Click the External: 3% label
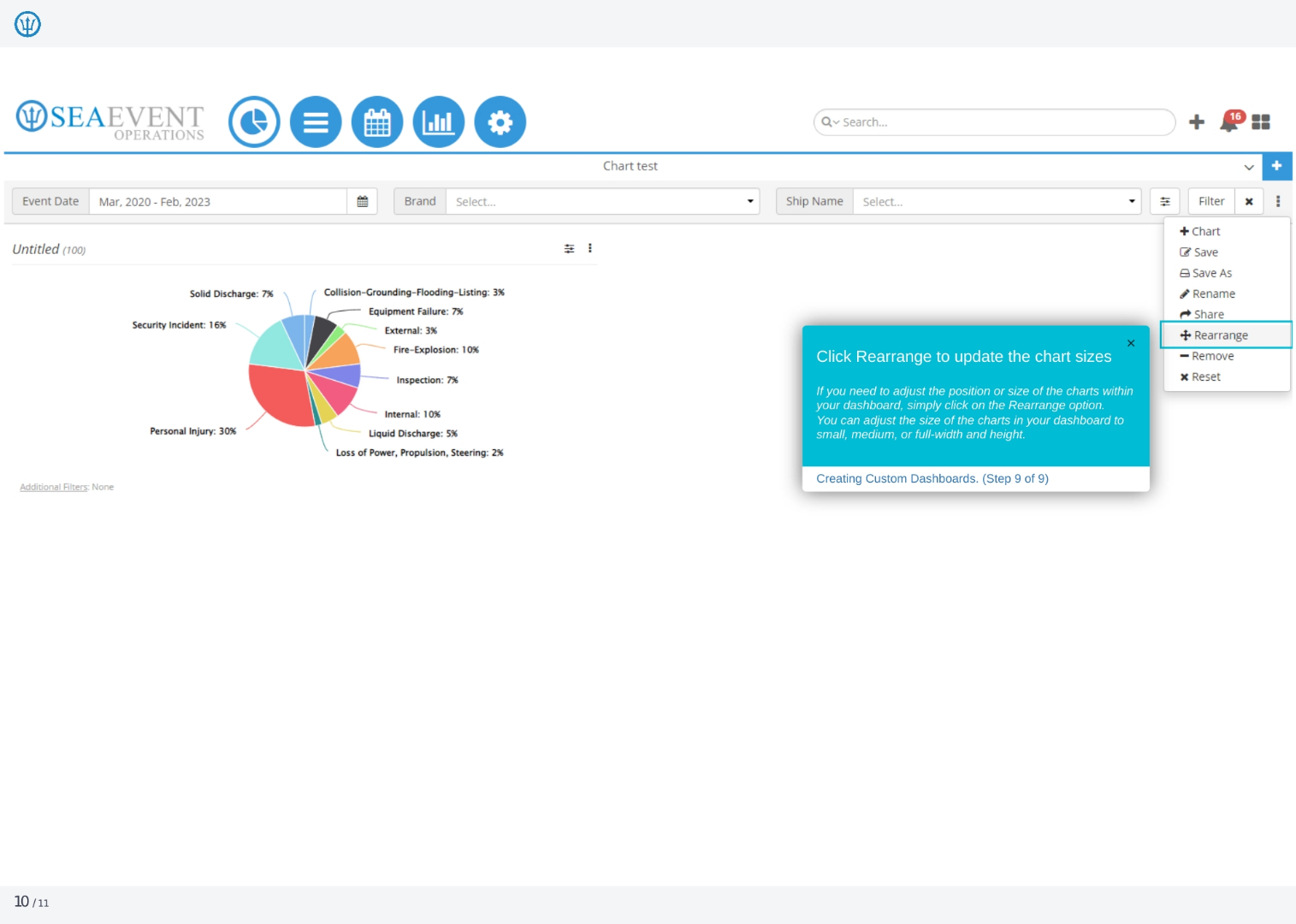 point(411,330)
